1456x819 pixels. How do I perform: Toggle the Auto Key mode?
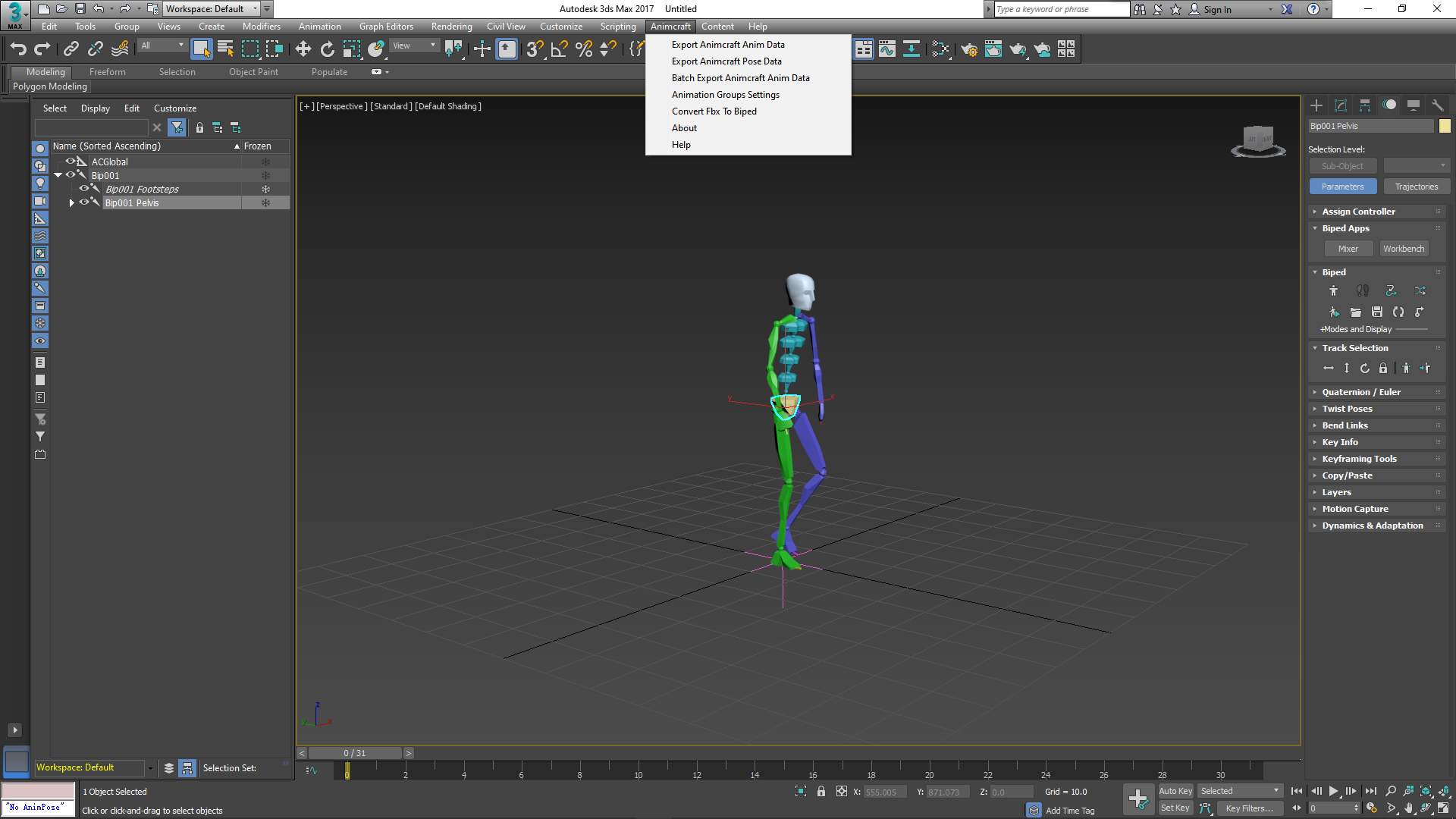point(1175,791)
